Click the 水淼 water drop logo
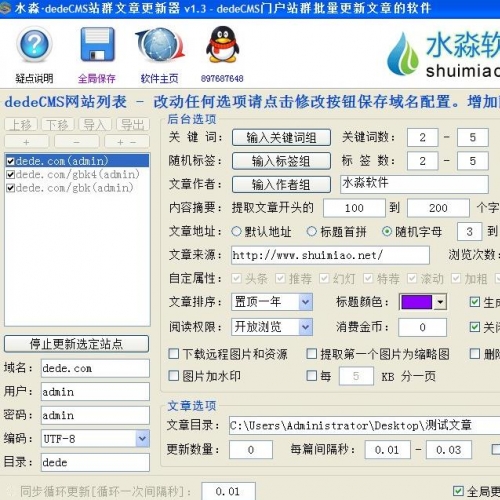 coord(403,54)
